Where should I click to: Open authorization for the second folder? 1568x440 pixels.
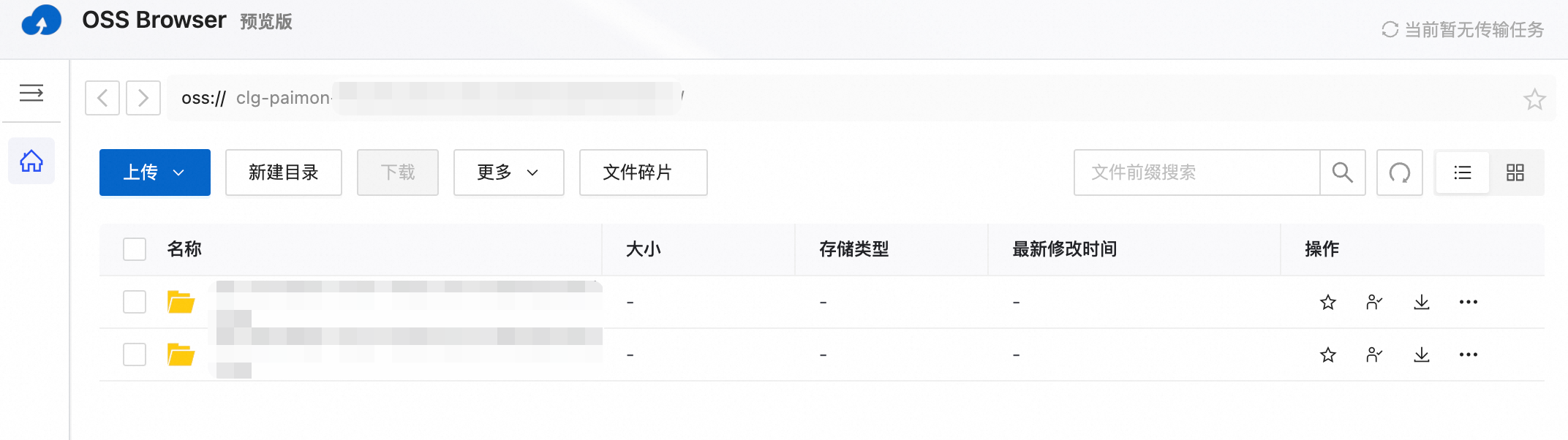[1374, 354]
